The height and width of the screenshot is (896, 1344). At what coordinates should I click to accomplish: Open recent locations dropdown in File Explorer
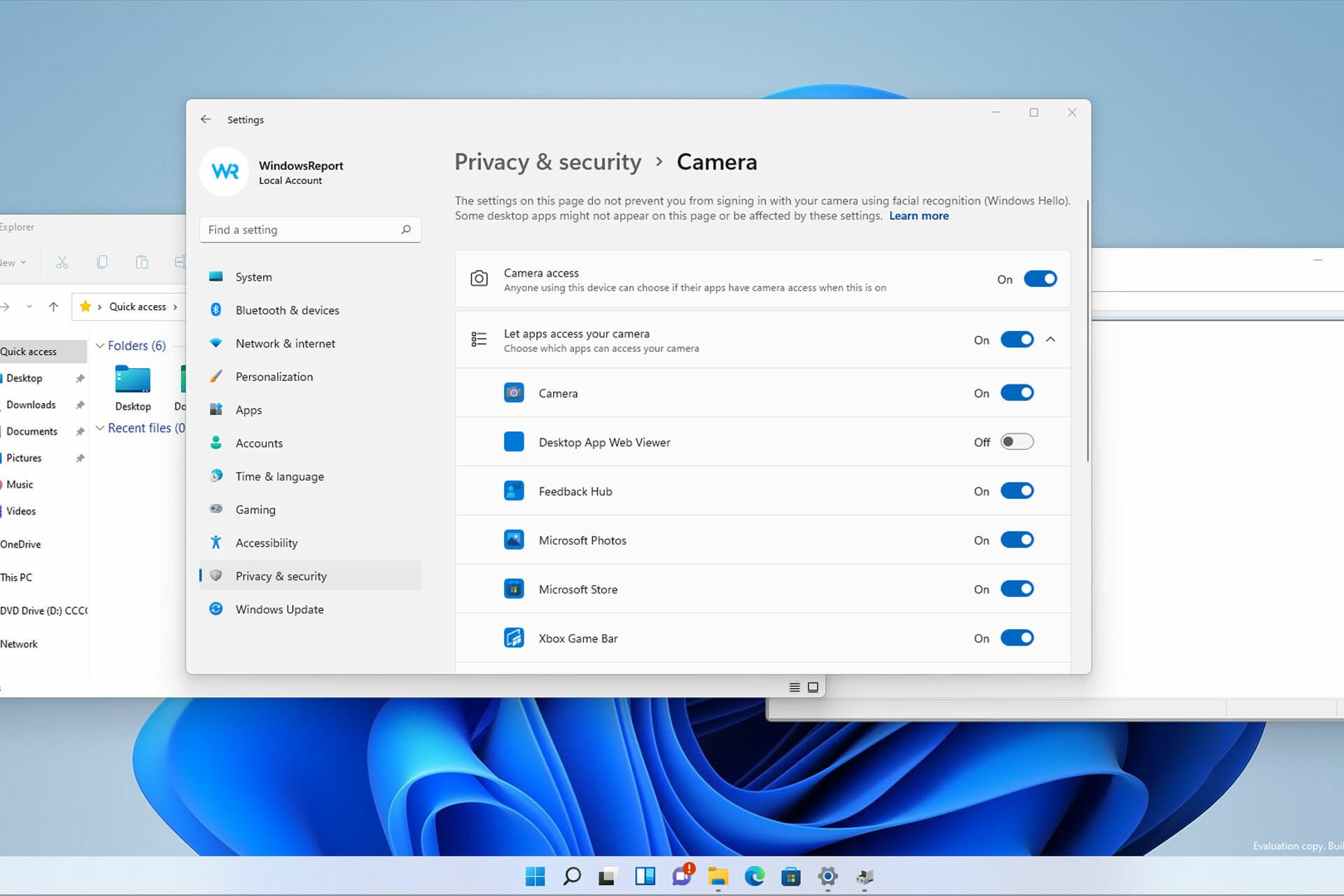pyautogui.click(x=29, y=307)
